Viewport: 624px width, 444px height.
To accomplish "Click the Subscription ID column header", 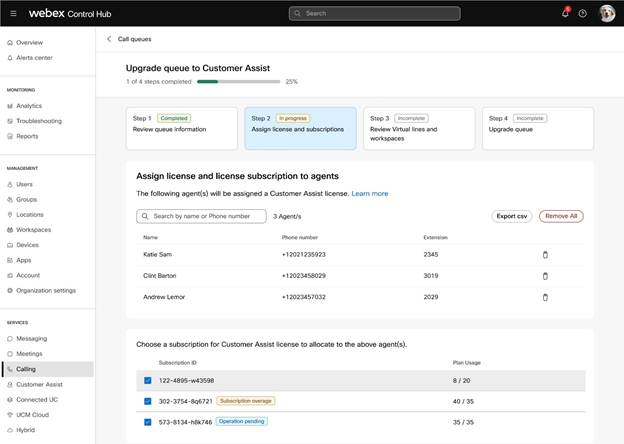I will tap(177, 363).
